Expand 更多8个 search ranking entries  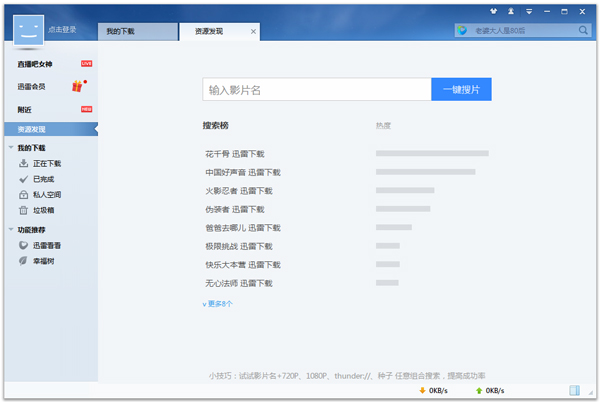click(x=217, y=304)
